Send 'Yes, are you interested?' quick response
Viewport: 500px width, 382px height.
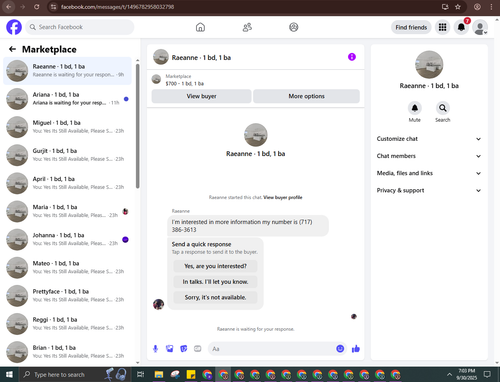click(x=215, y=266)
